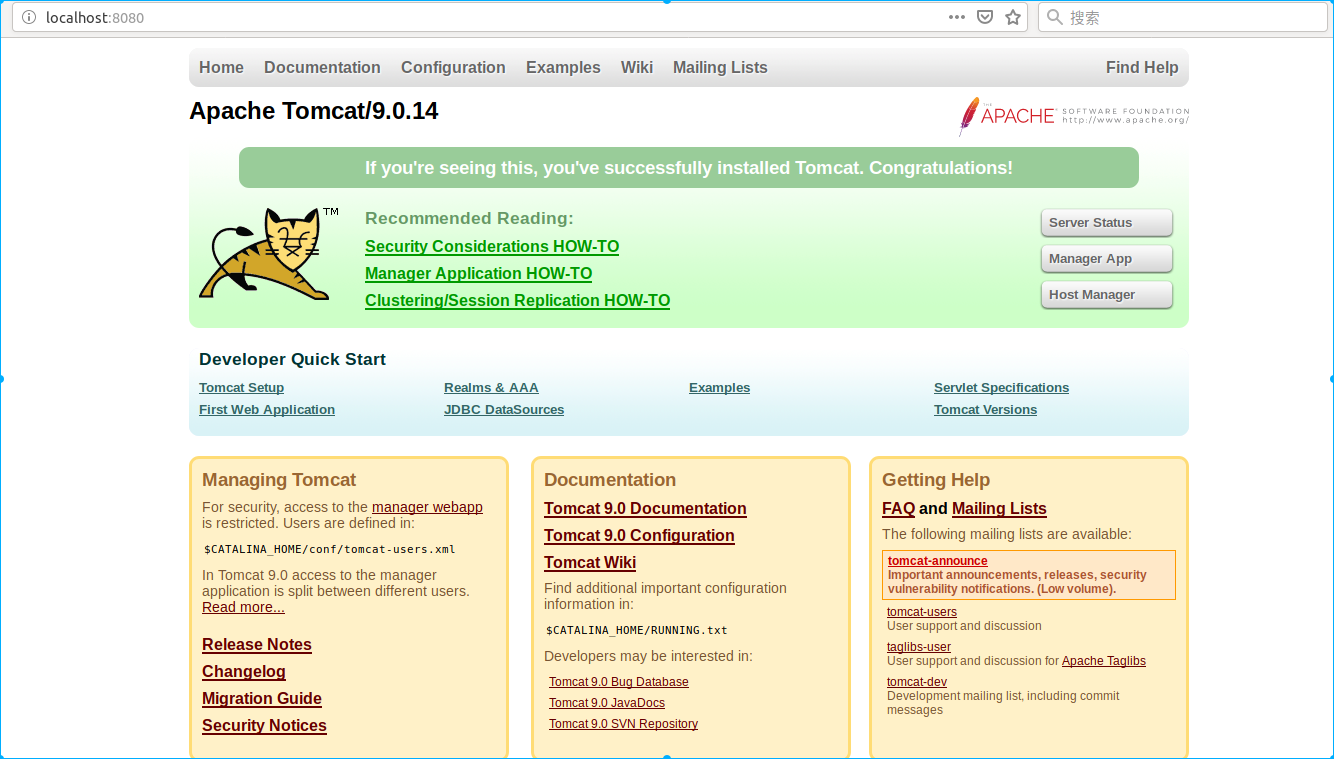Click the Recommended Reading heading
The height and width of the screenshot is (759, 1334).
(469, 218)
